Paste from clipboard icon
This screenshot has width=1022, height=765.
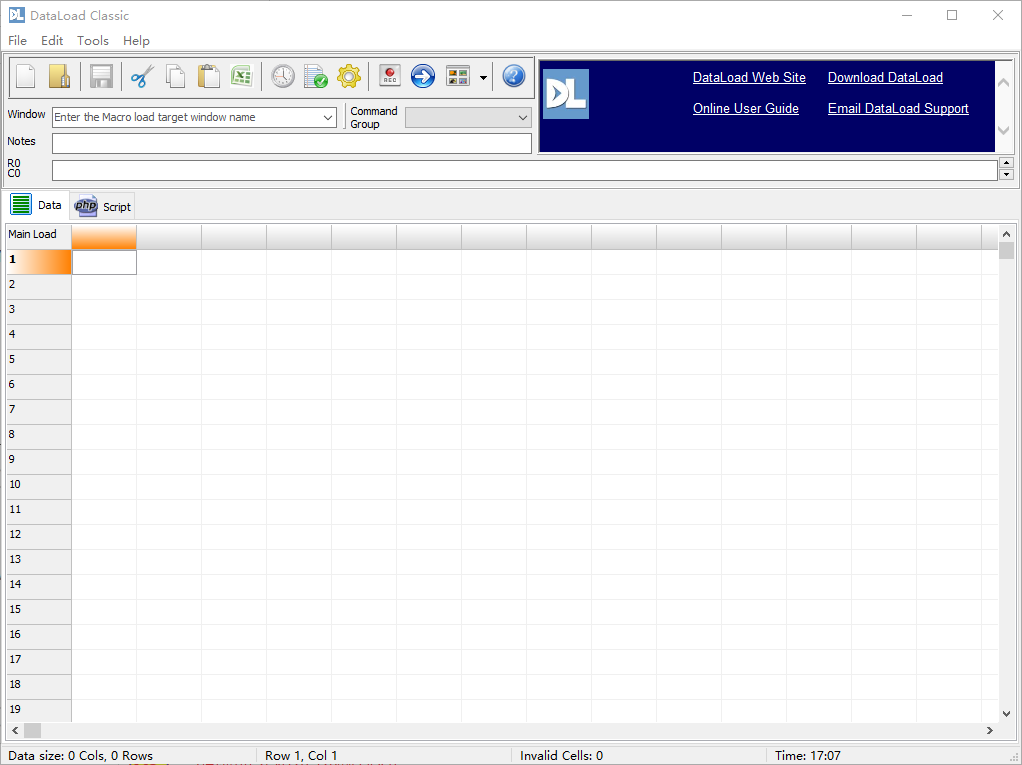209,76
